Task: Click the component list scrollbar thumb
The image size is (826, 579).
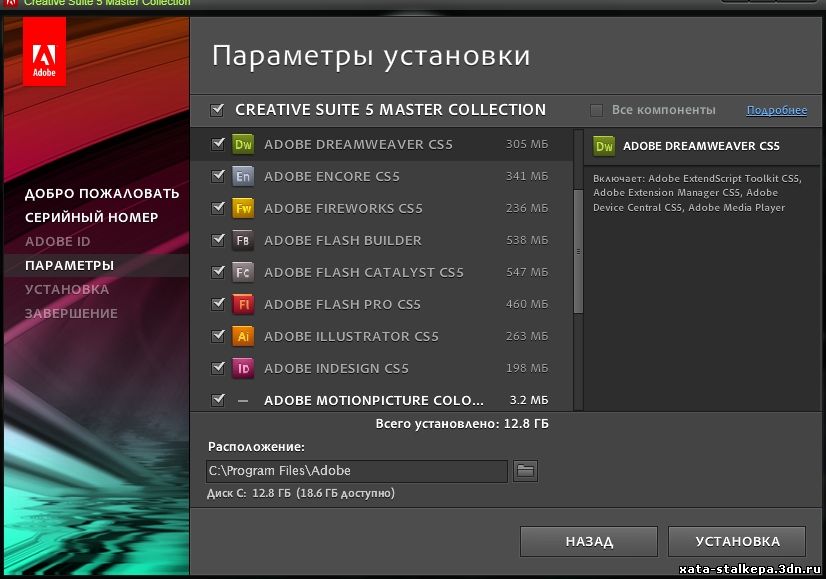Action: (x=578, y=251)
